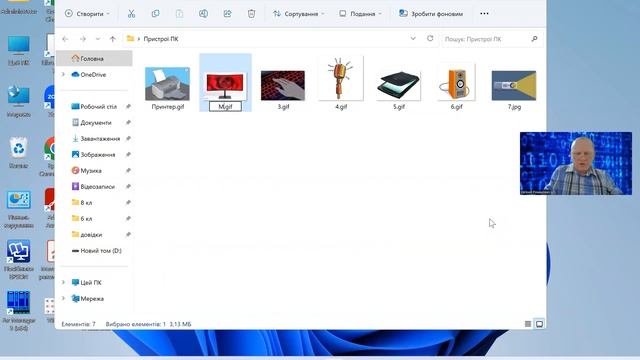The image size is (640, 360).
Task: Click the Cut scissors icon
Action: click(131, 13)
